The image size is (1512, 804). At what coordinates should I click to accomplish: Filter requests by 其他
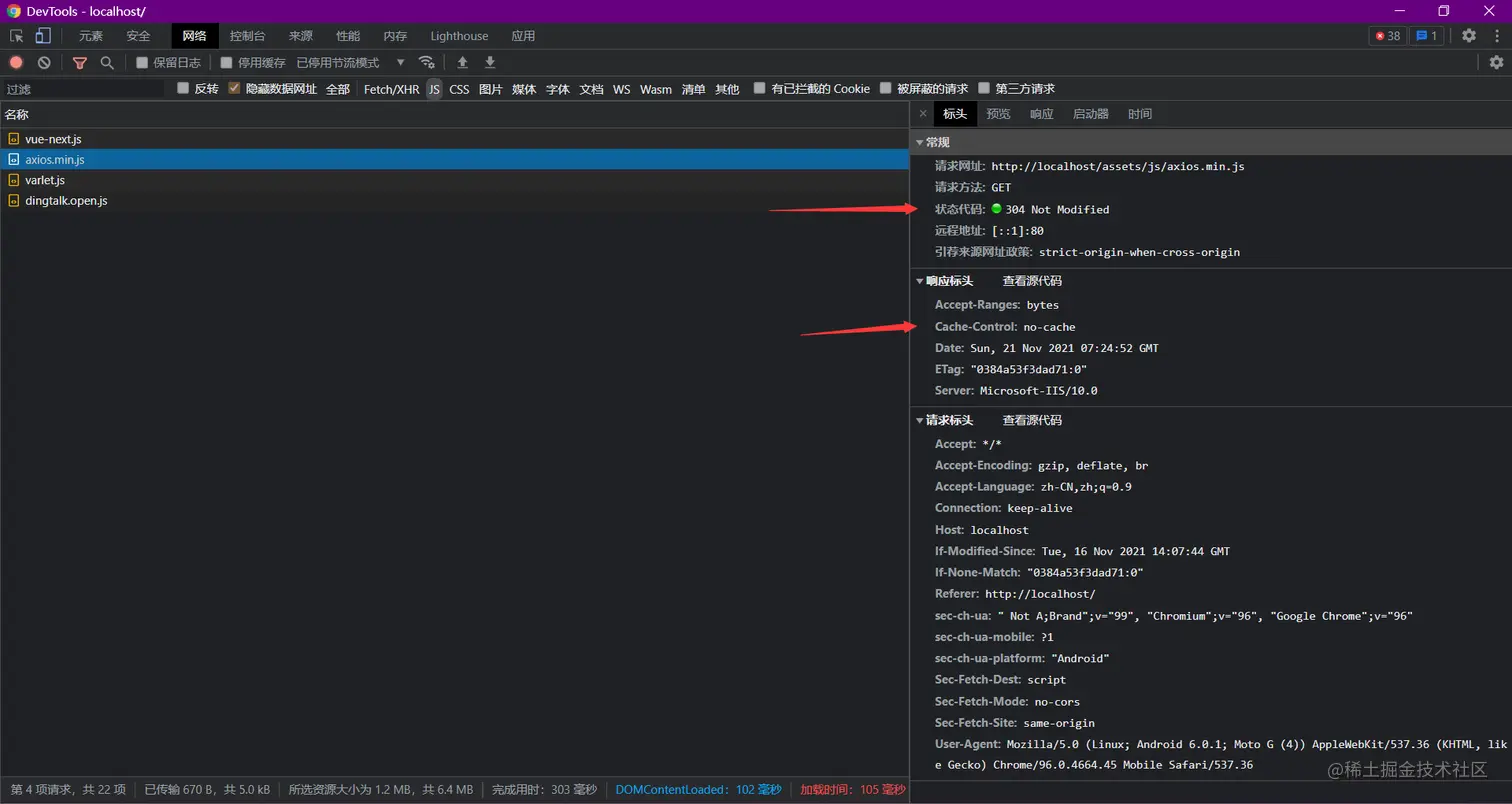click(x=727, y=89)
